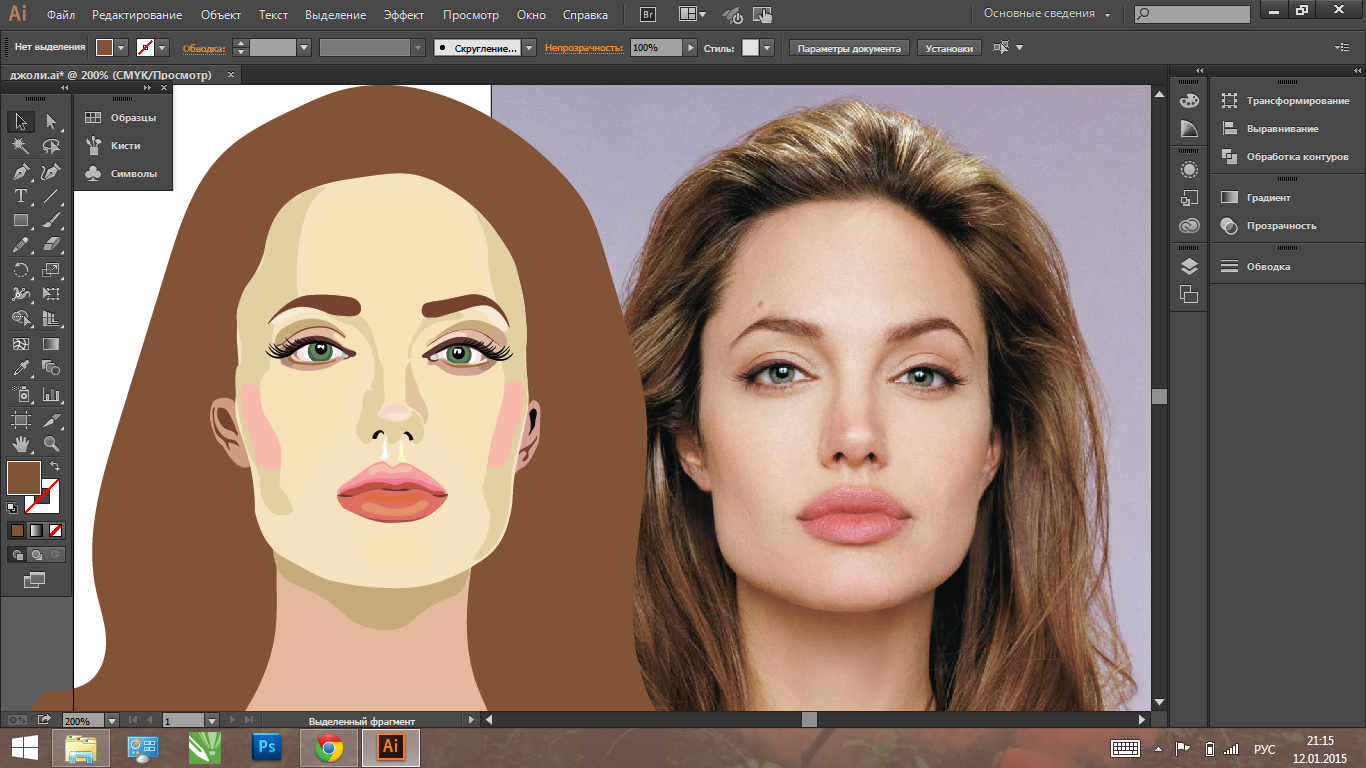
Task: Swap fill and stroke colors
Action: click(x=56, y=466)
